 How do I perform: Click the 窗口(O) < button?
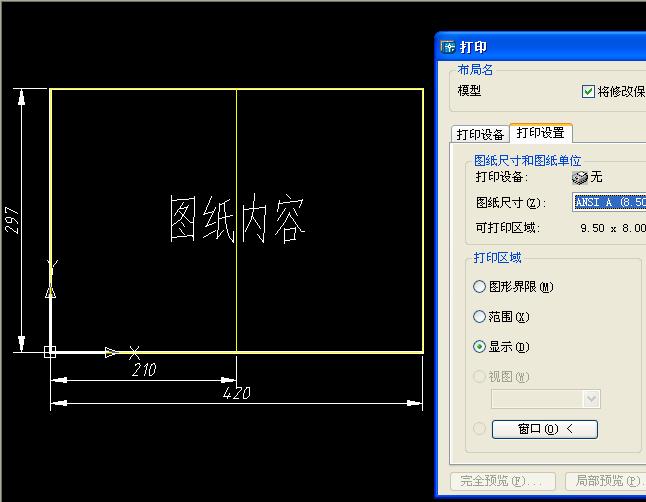coord(545,429)
